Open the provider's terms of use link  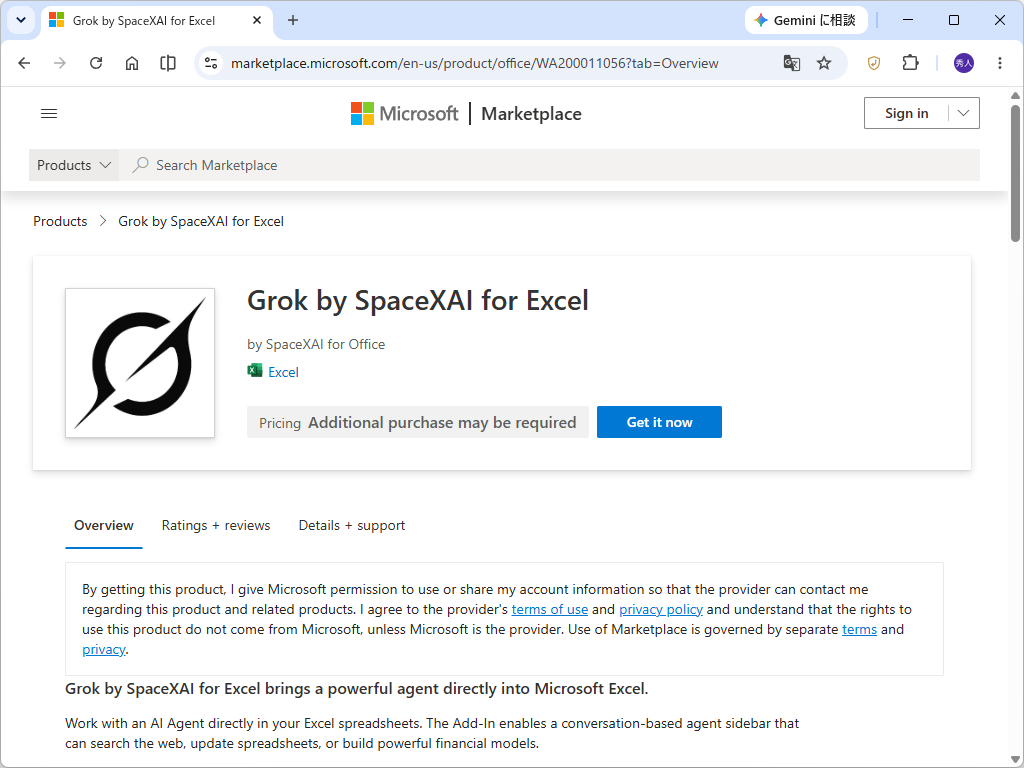coord(550,609)
